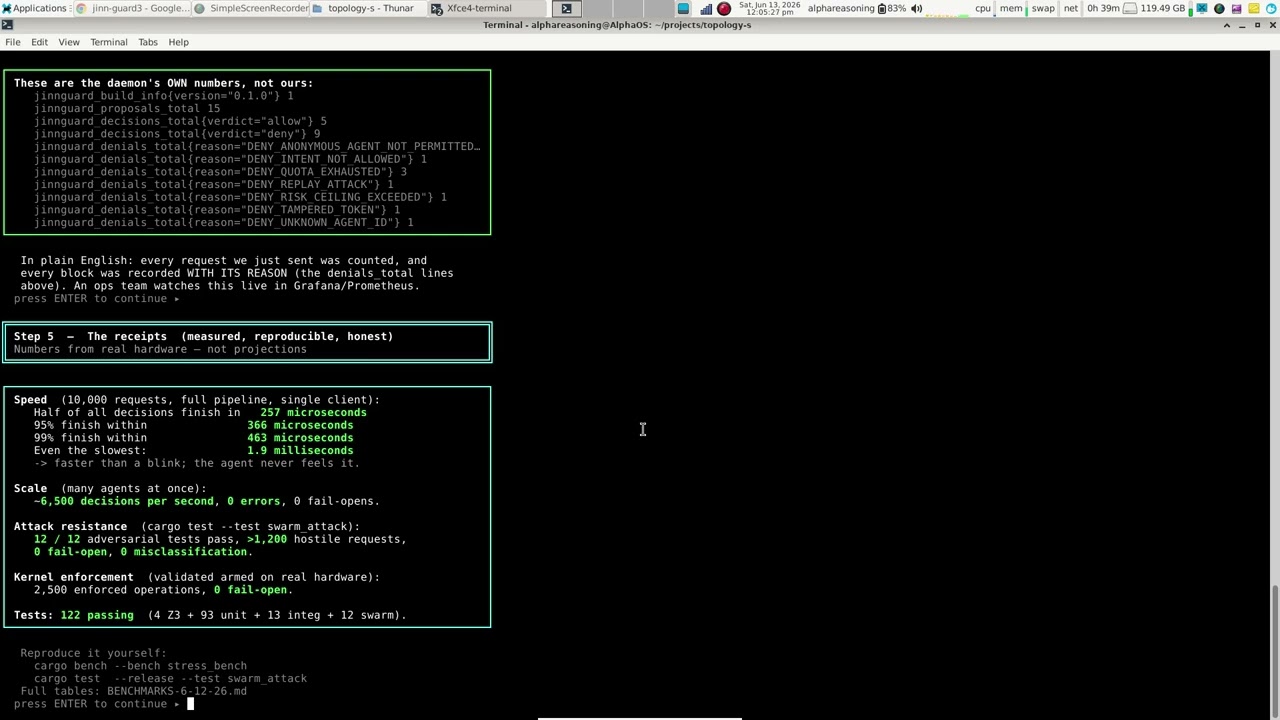Open the volume speaker icon

(916, 8)
